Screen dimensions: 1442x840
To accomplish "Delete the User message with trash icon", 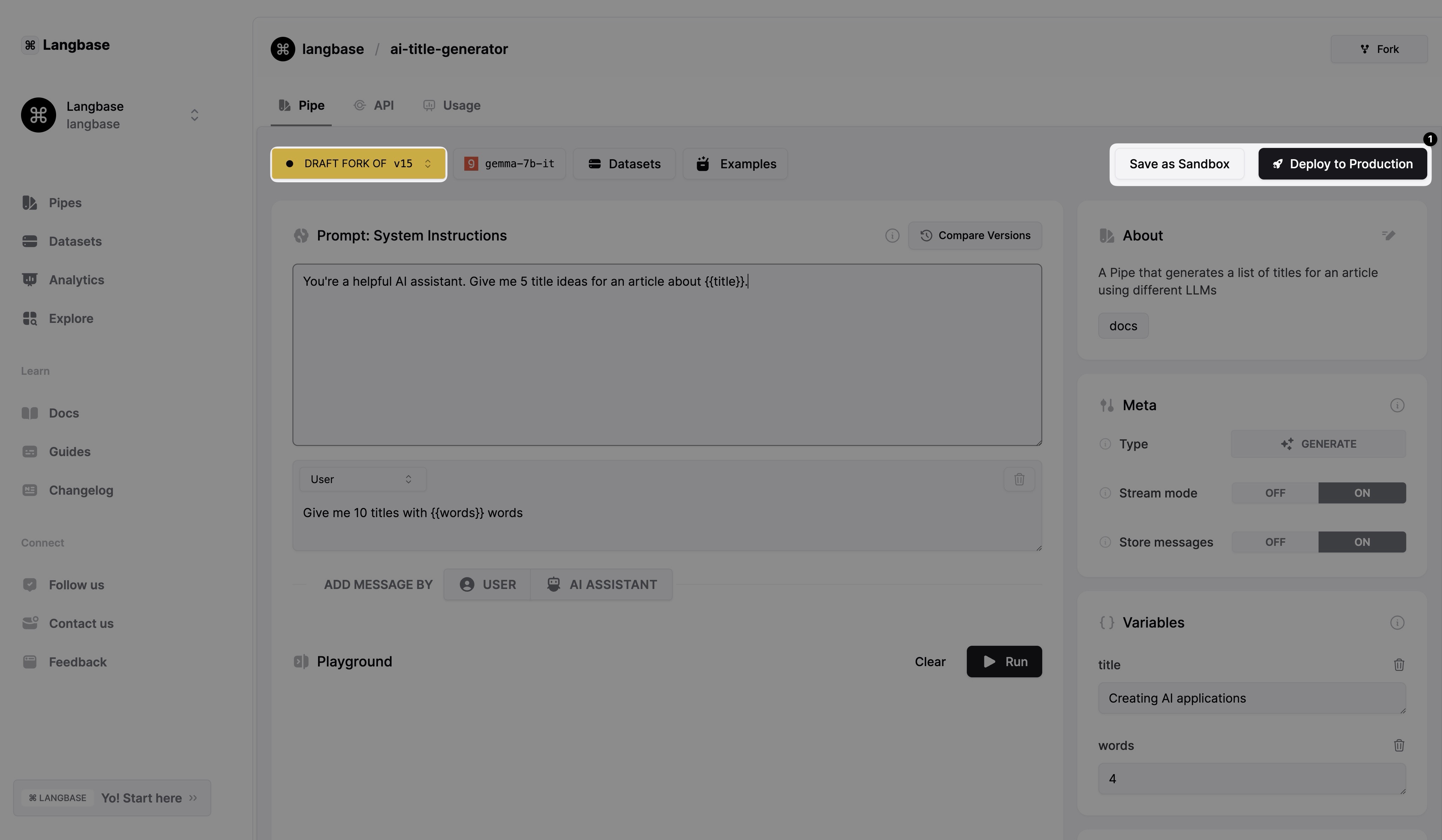I will point(1019,480).
